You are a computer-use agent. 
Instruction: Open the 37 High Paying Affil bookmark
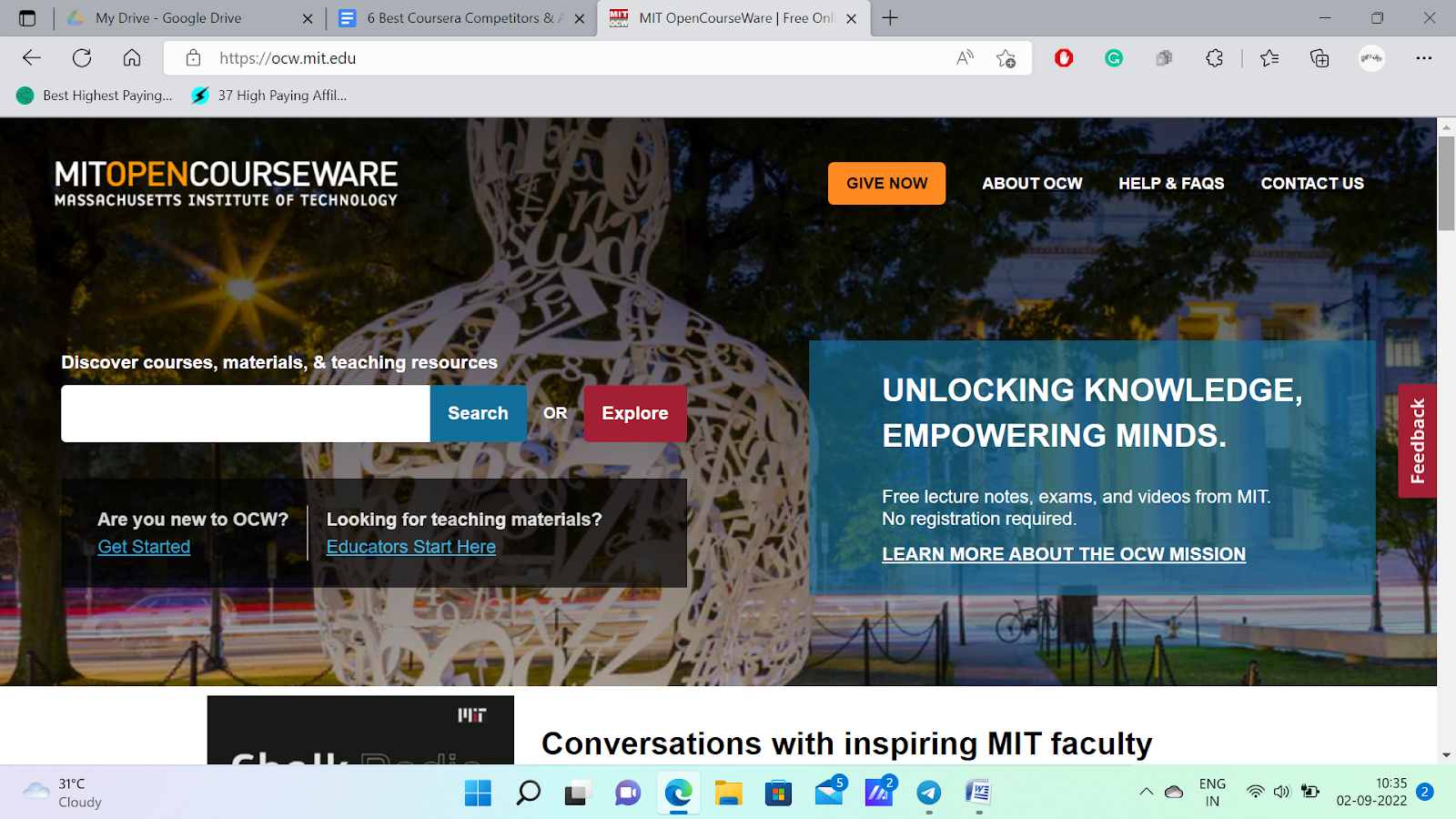point(269,96)
